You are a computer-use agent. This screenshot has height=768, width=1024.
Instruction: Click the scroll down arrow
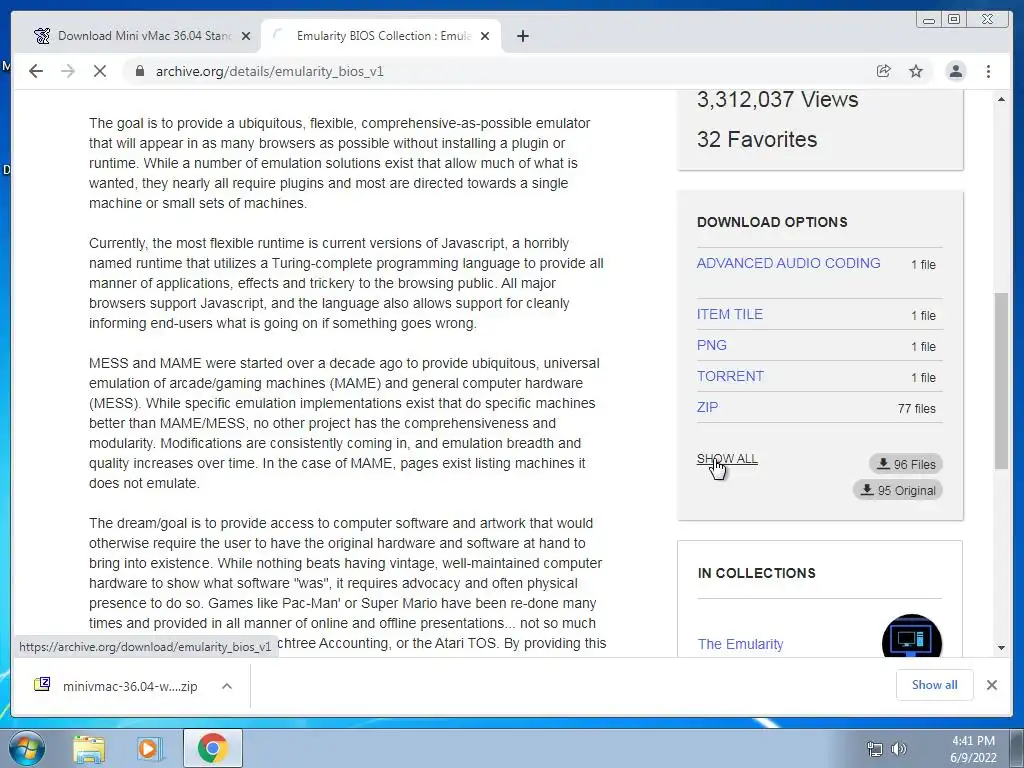tap(1001, 648)
